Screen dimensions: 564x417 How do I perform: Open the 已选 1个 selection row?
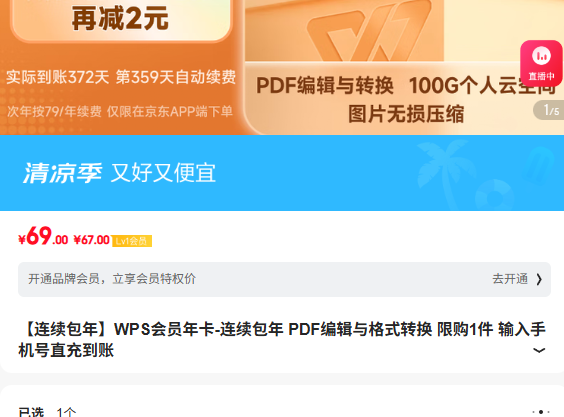click(x=282, y=411)
